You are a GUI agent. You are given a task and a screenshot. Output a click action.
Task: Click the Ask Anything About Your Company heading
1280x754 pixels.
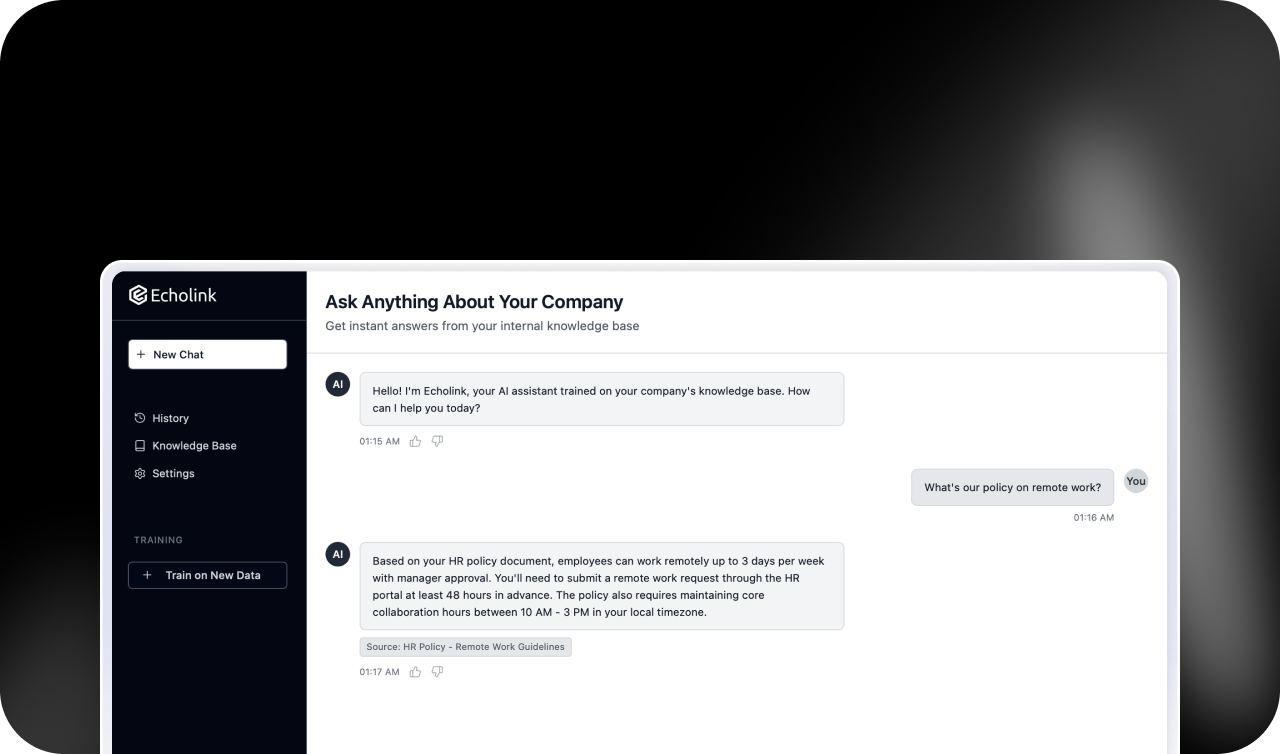click(474, 302)
